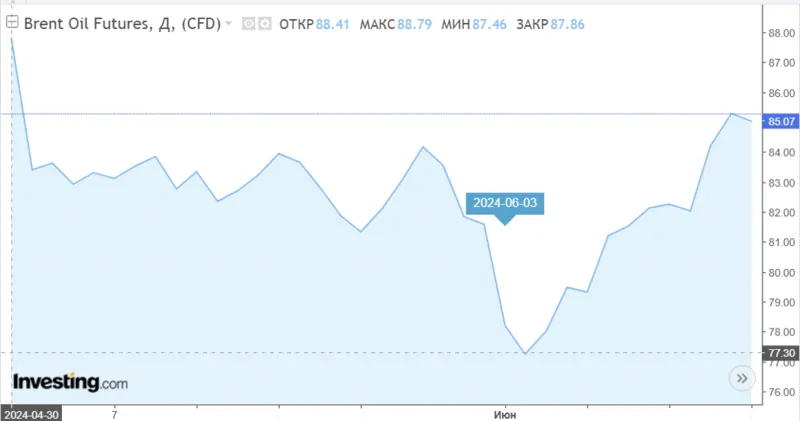This screenshot has width=800, height=421.
Task: Open the Investing.com logo link
Action: [x=70, y=382]
